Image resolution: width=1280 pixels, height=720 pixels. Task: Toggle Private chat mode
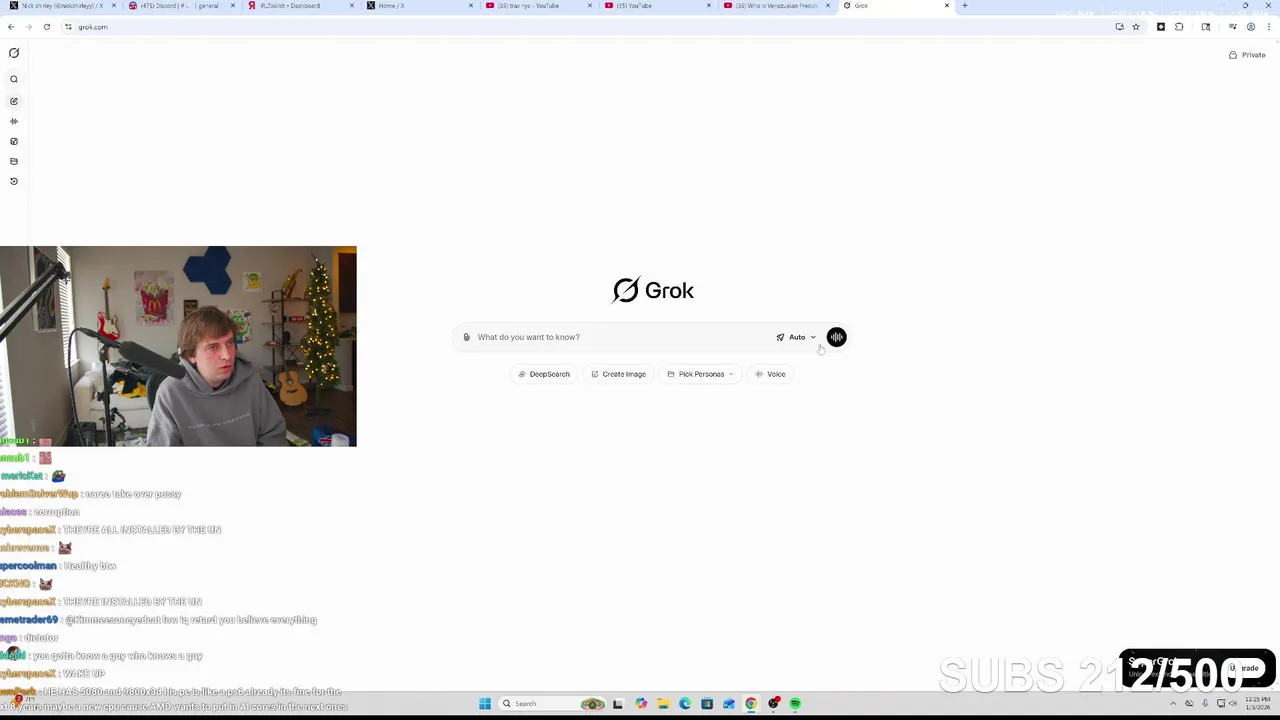tap(1247, 55)
